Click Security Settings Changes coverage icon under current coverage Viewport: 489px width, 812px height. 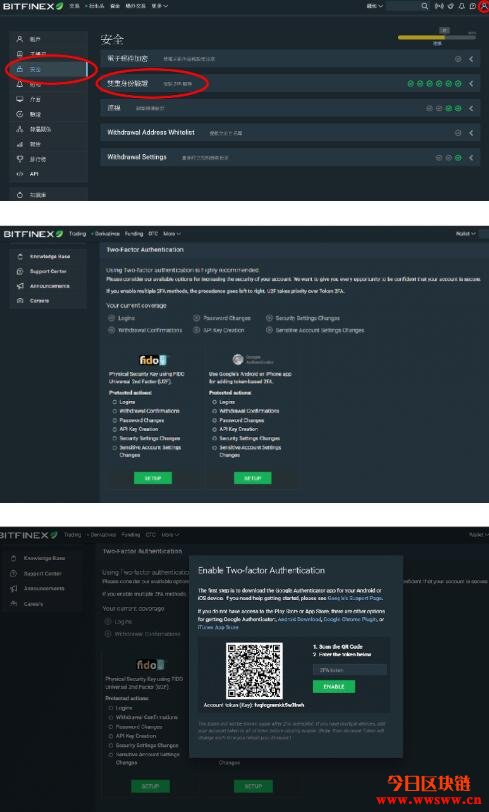tap(269, 318)
